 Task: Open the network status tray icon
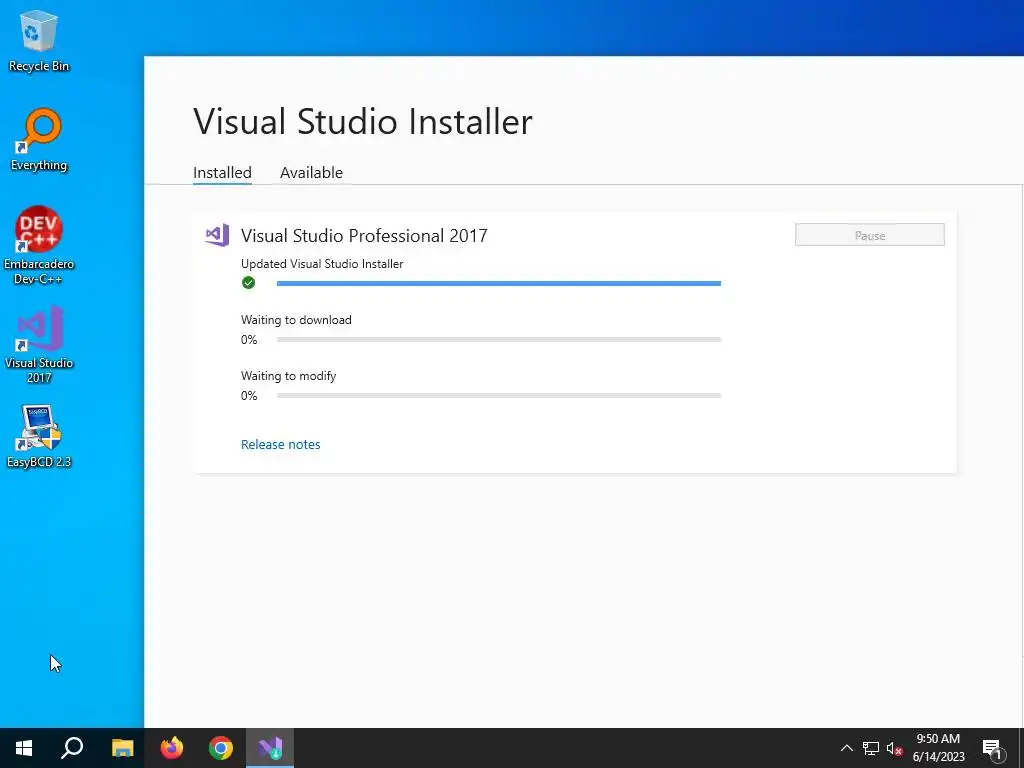[x=871, y=748]
